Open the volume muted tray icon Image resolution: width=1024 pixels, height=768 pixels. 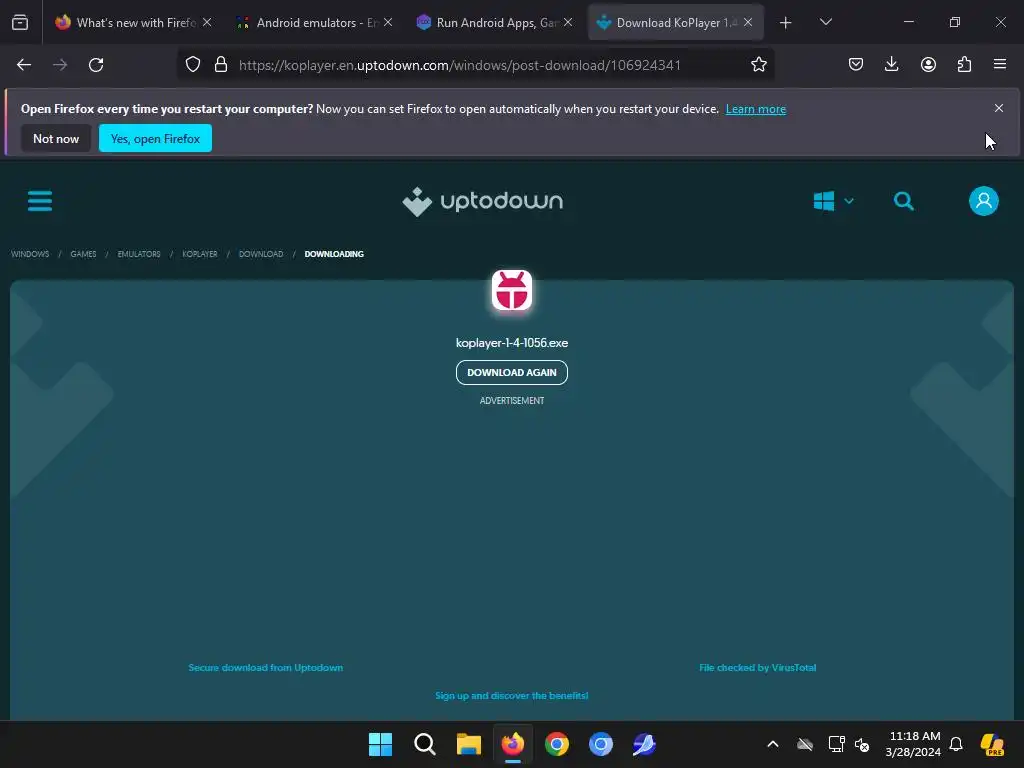pyautogui.click(x=862, y=744)
